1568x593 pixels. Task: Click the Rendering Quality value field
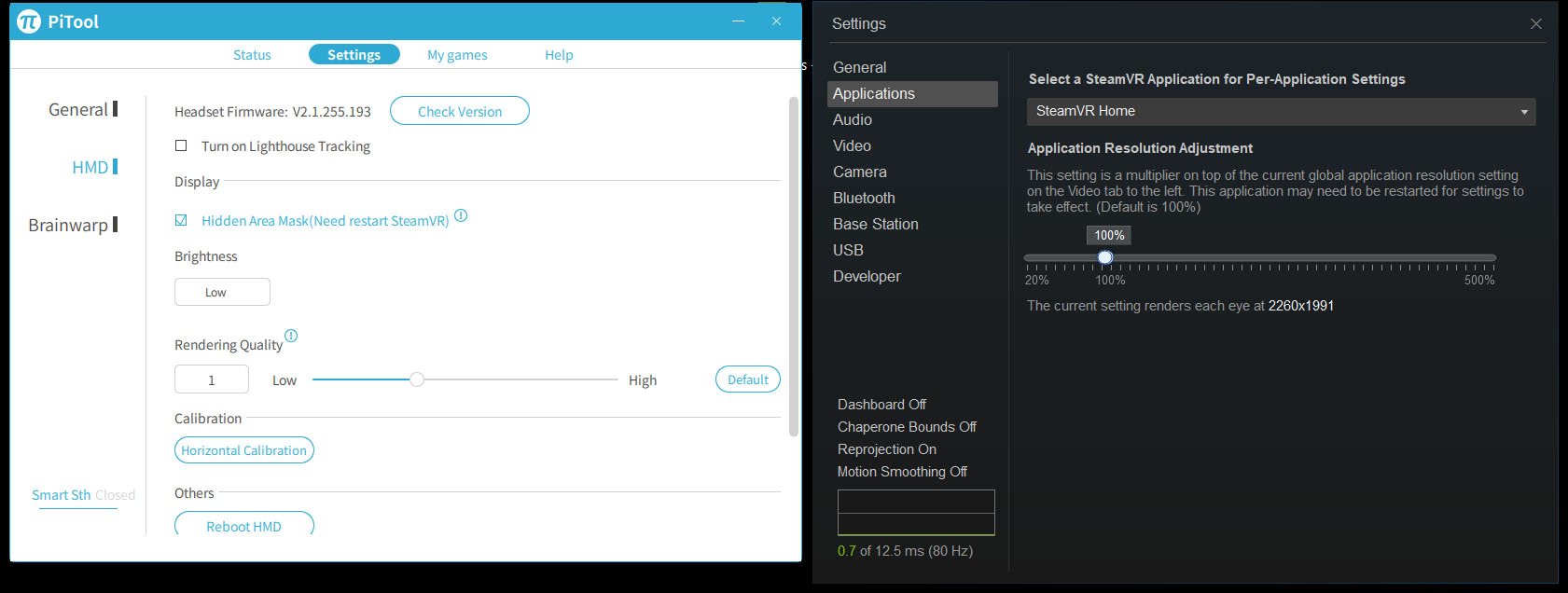pos(212,379)
